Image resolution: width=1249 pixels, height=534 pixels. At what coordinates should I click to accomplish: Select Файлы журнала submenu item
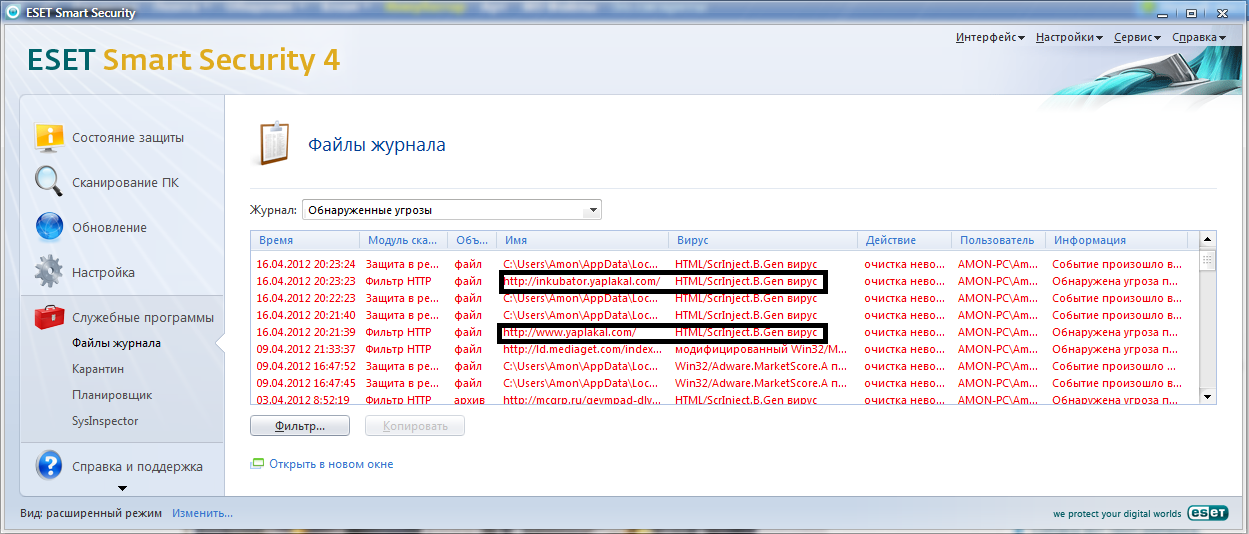pyautogui.click(x=116, y=343)
